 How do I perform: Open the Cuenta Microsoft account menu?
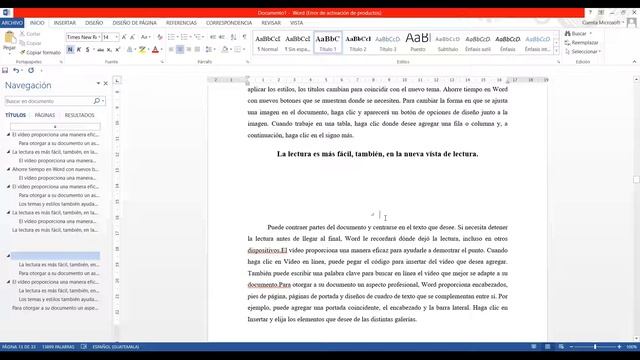point(603,23)
